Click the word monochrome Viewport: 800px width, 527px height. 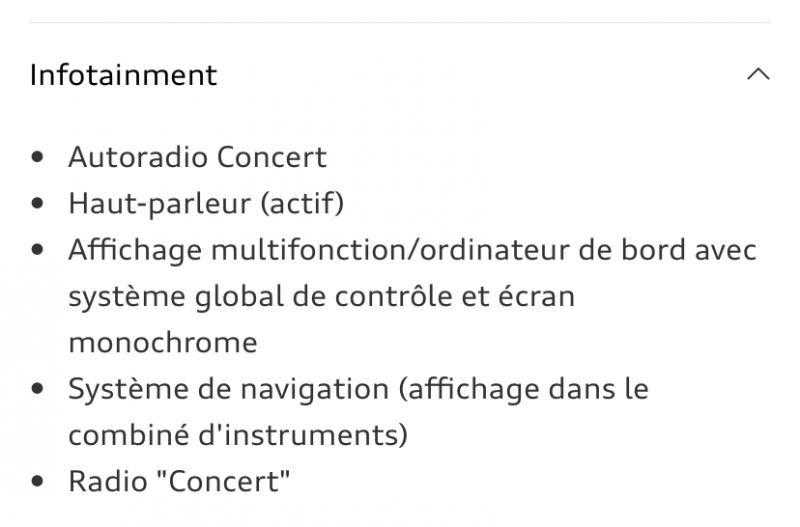pyautogui.click(x=163, y=342)
